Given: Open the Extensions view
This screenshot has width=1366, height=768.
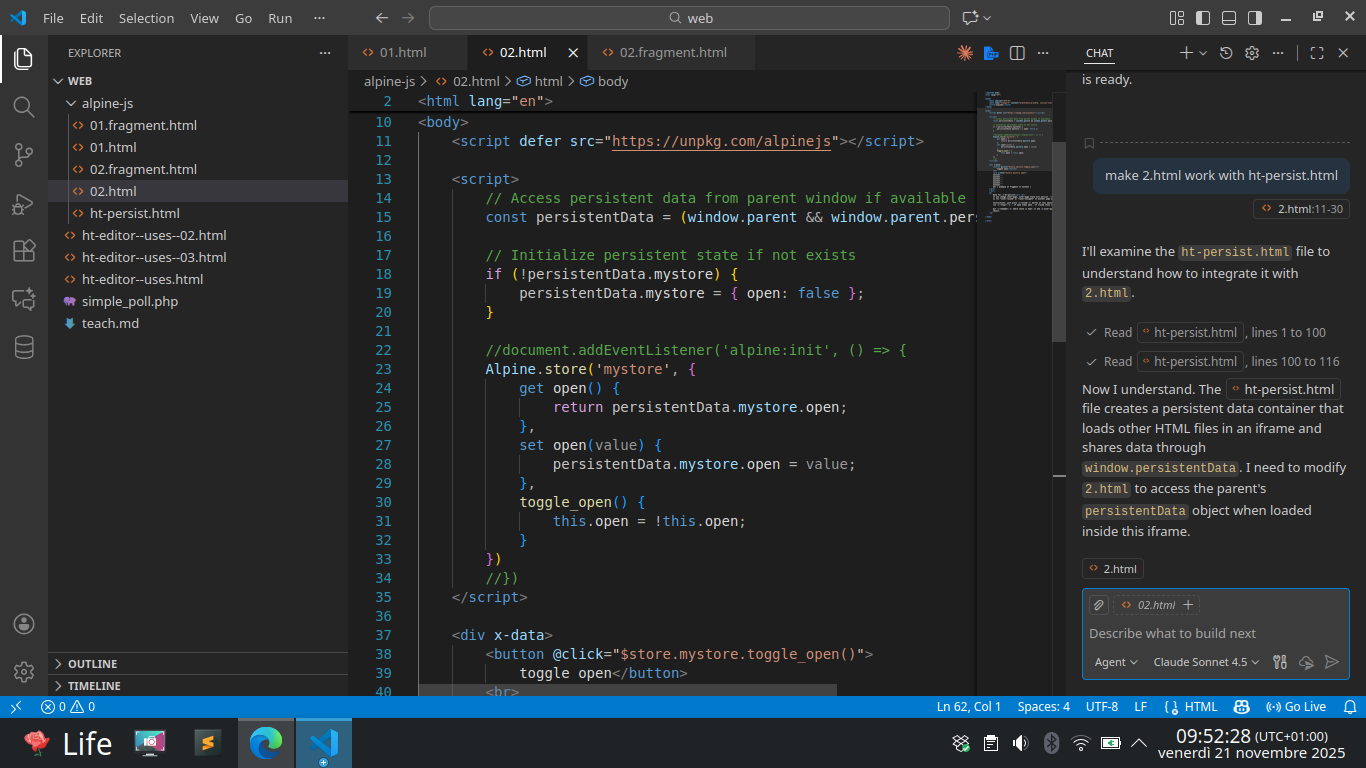Looking at the screenshot, I should (x=24, y=251).
